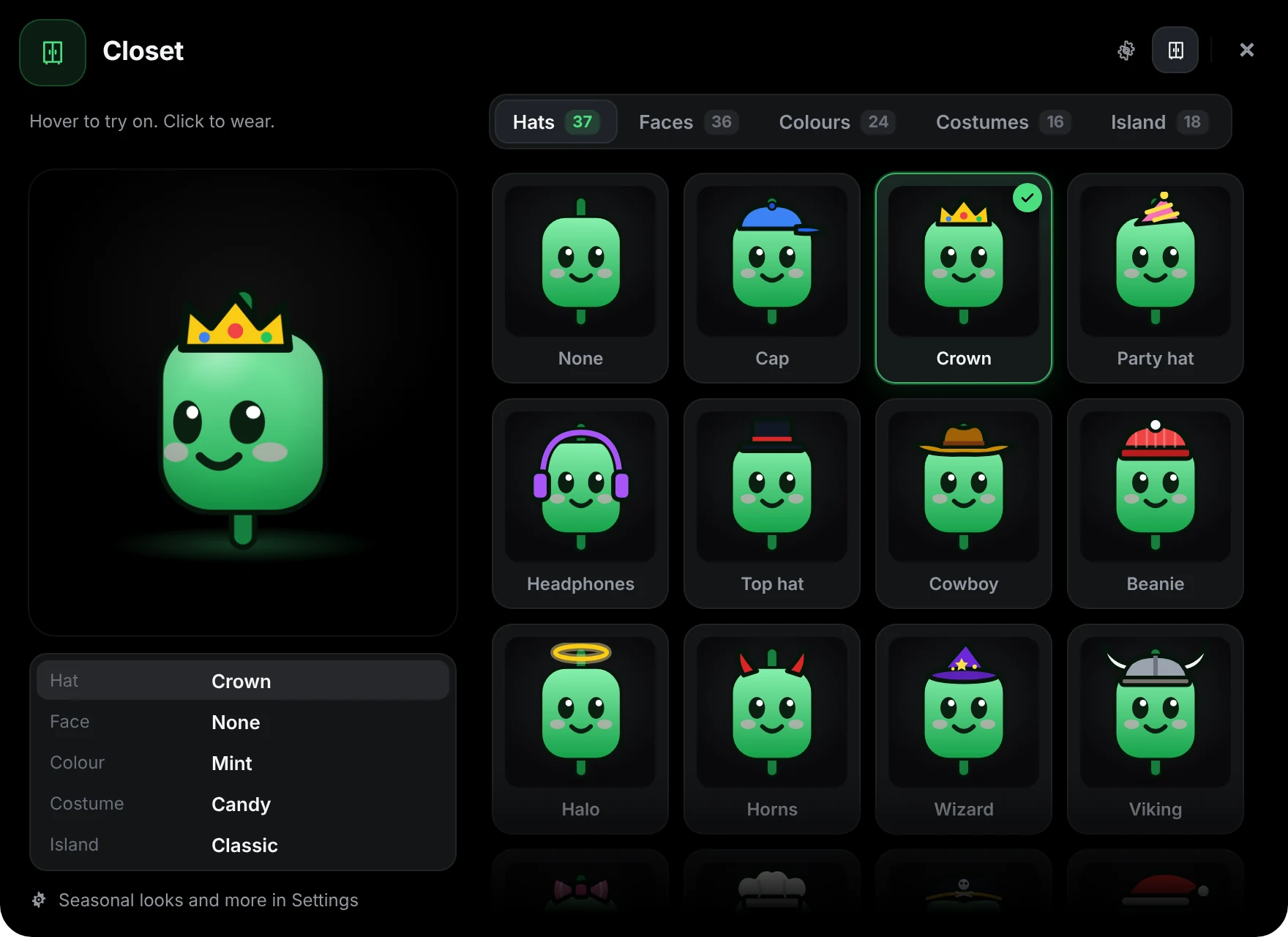Wear the Party hat
Image resolution: width=1288 pixels, height=937 pixels.
click(x=1156, y=278)
